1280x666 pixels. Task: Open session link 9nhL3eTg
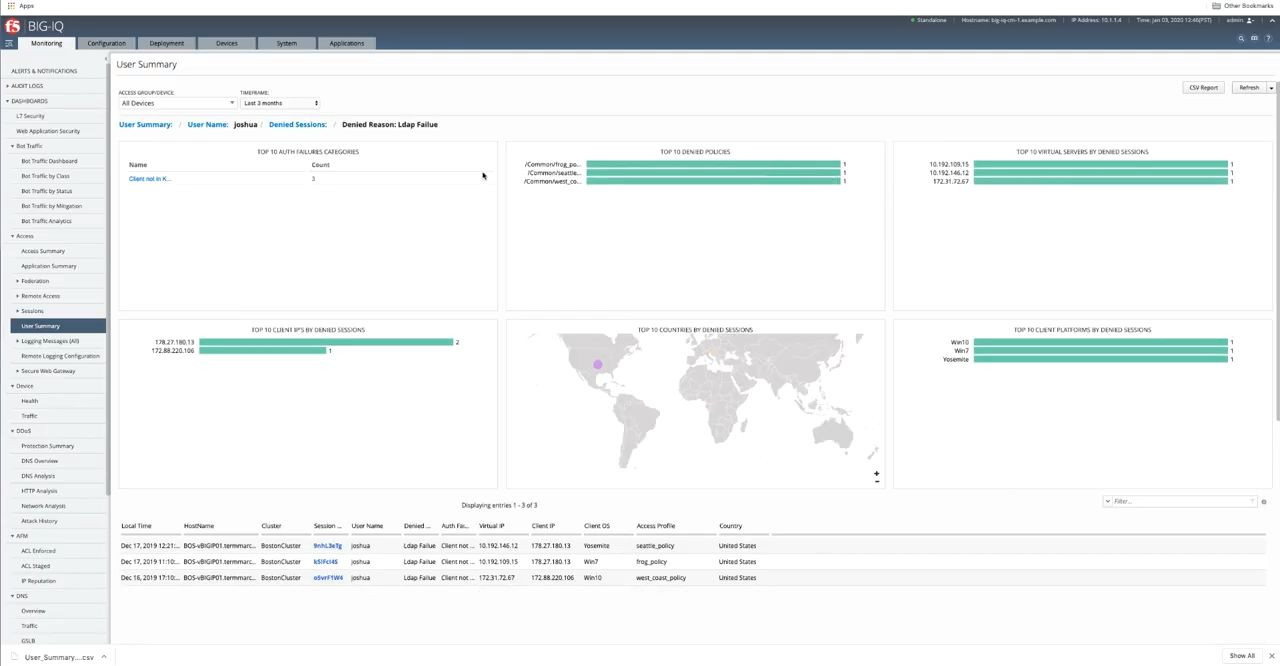click(x=327, y=546)
